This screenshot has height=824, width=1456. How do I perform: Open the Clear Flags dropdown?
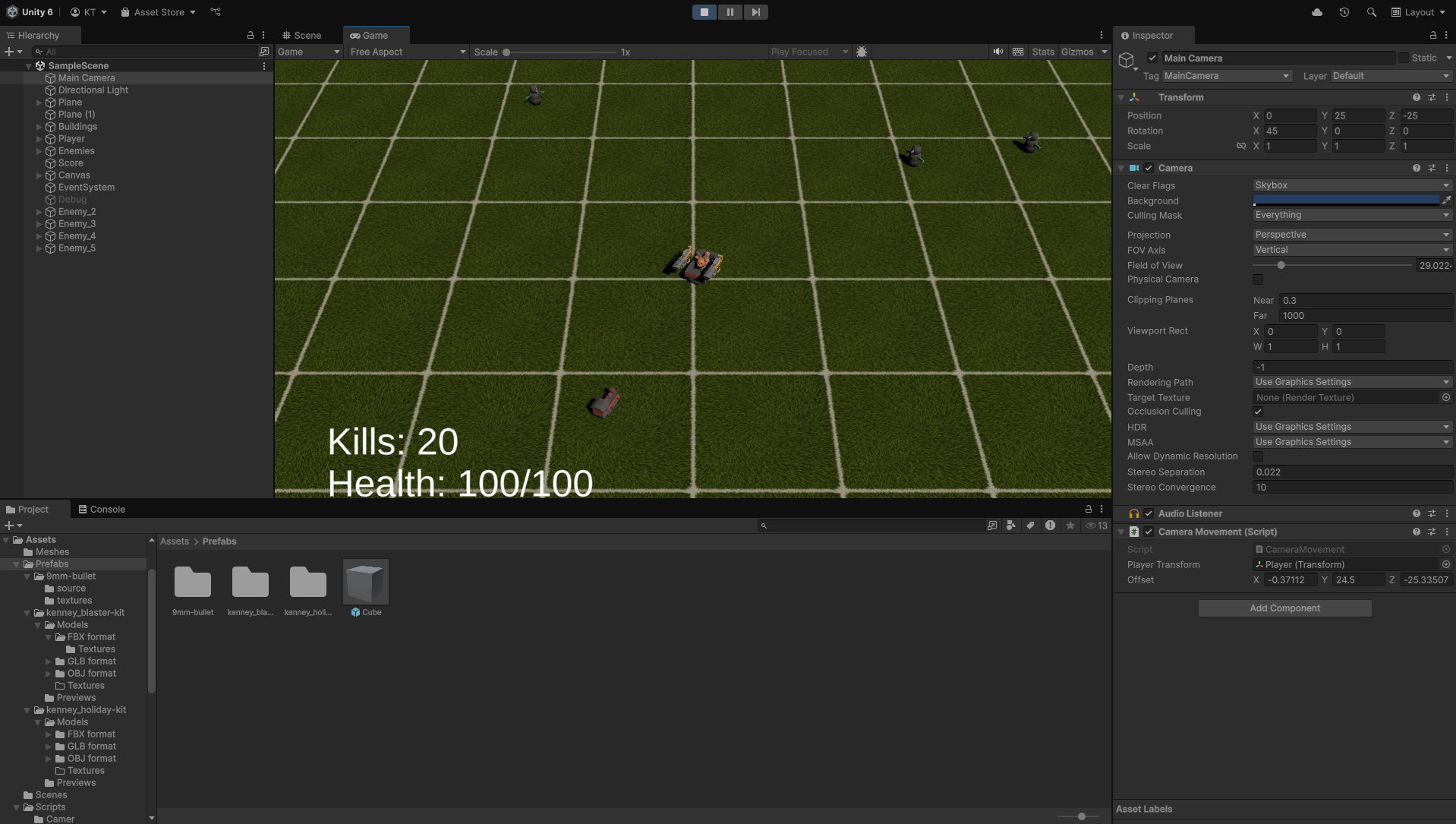(x=1351, y=185)
